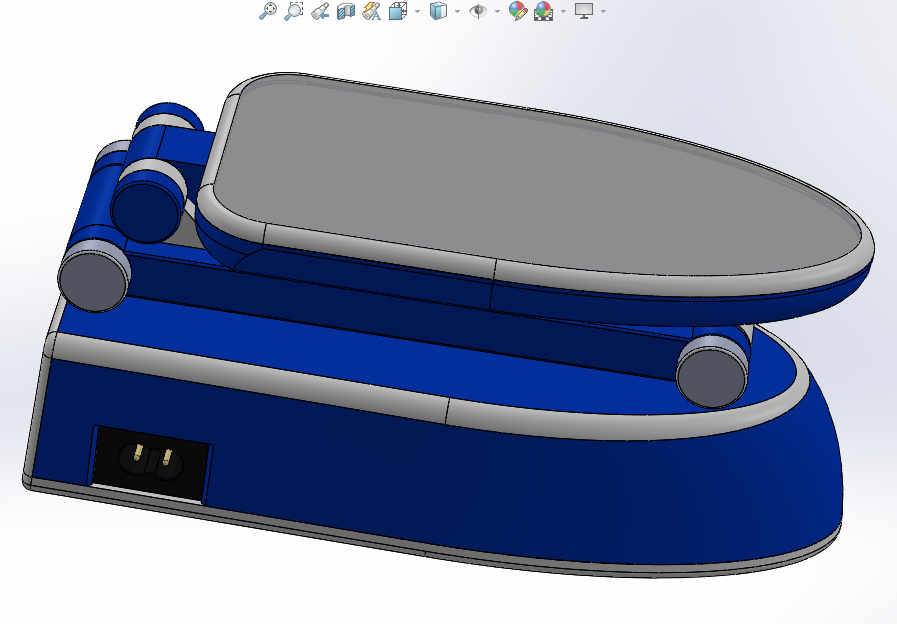Activate the Section View tool
This screenshot has width=897, height=624.
point(346,11)
